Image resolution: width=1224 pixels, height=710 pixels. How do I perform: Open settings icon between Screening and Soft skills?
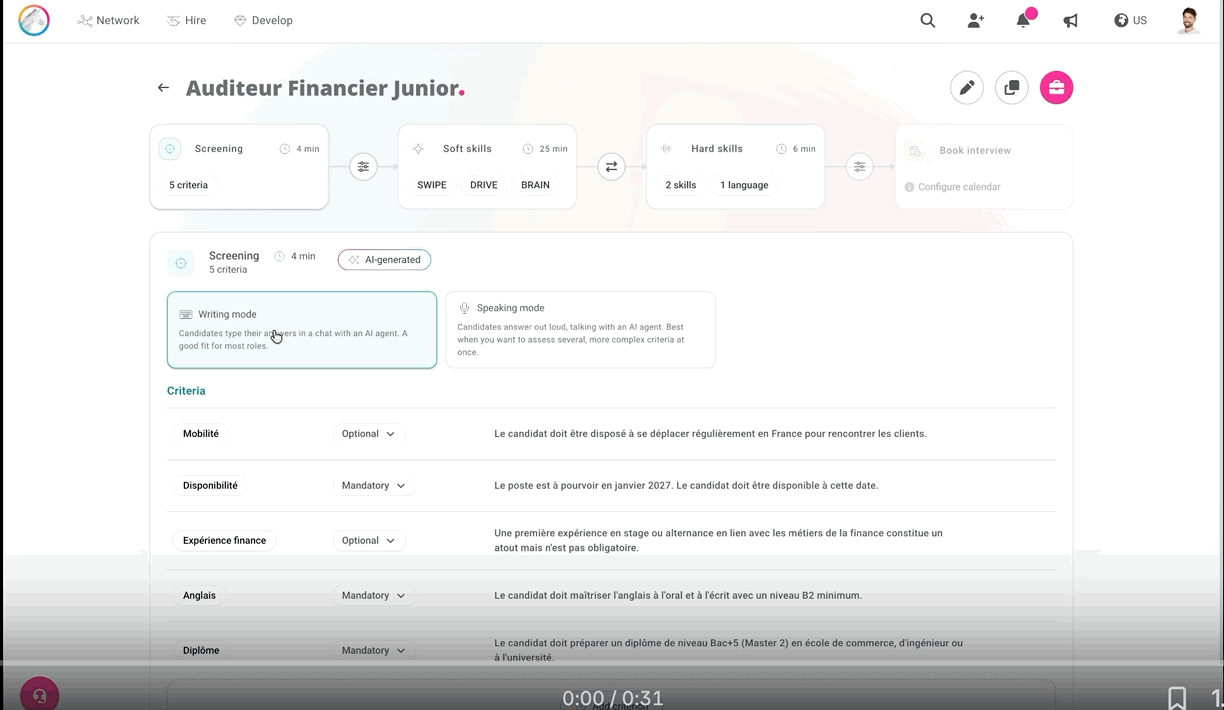coord(363,167)
